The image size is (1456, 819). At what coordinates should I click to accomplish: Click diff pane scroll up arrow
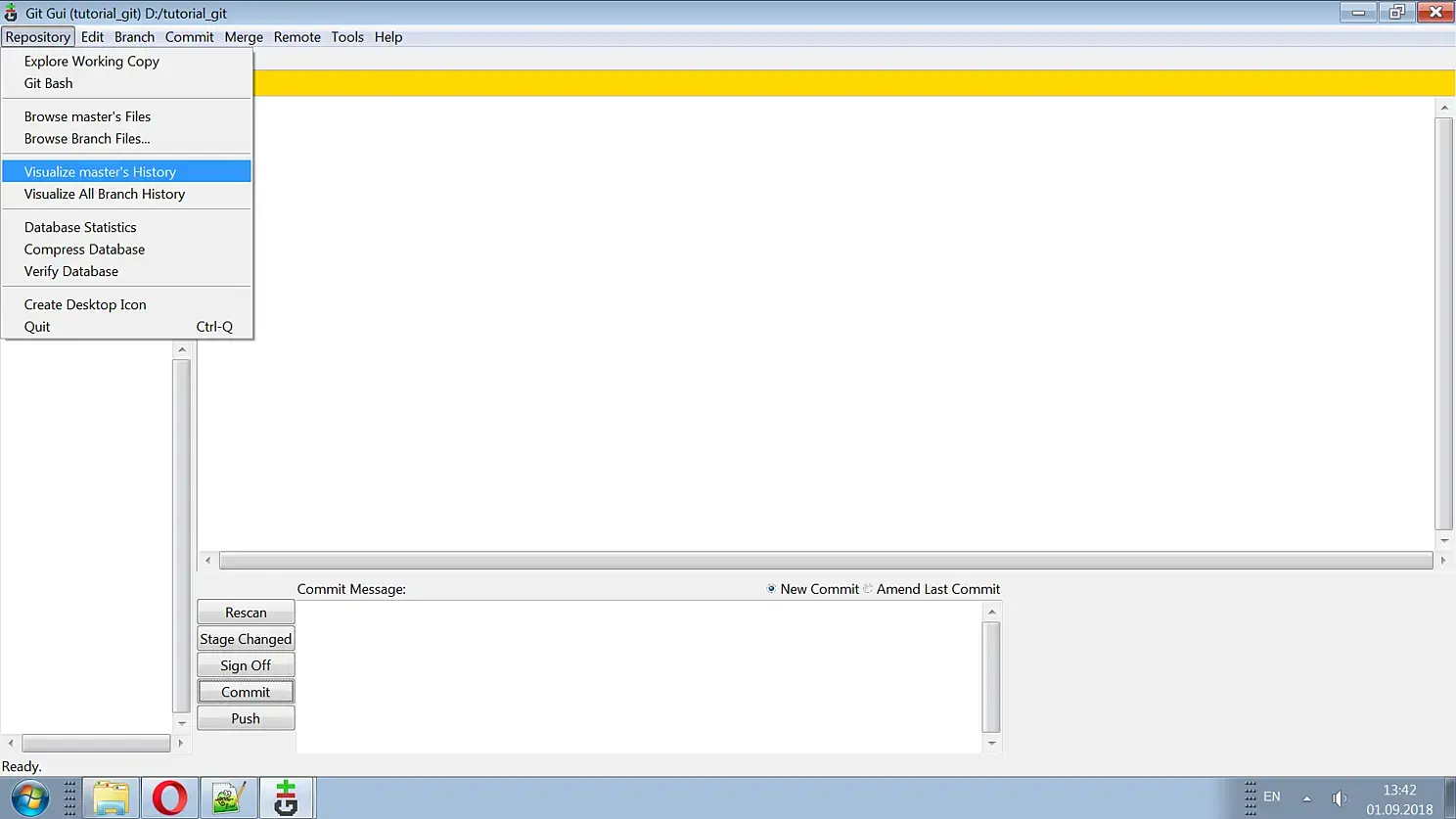tap(1444, 107)
